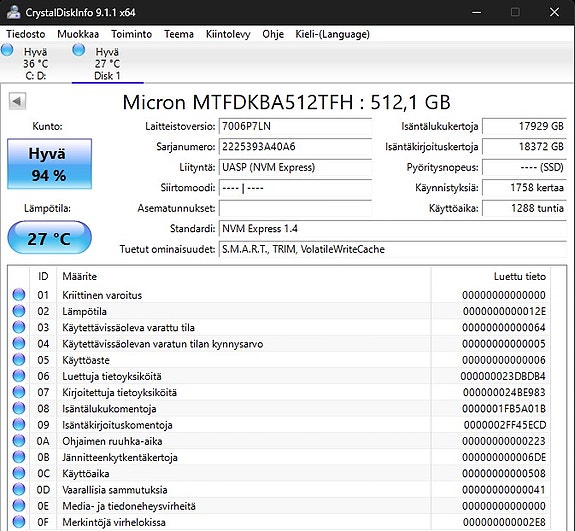Click the Liityntä field UASP (NVM Express)
The height and width of the screenshot is (531, 575).
pyautogui.click(x=295, y=168)
